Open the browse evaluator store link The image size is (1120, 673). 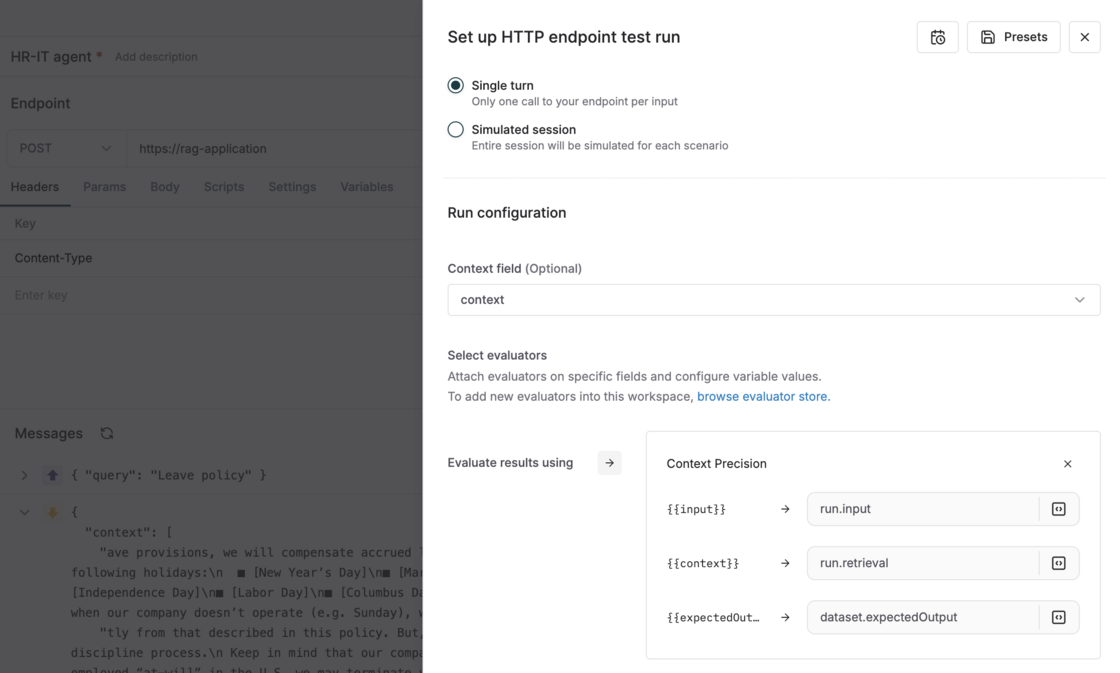point(763,396)
